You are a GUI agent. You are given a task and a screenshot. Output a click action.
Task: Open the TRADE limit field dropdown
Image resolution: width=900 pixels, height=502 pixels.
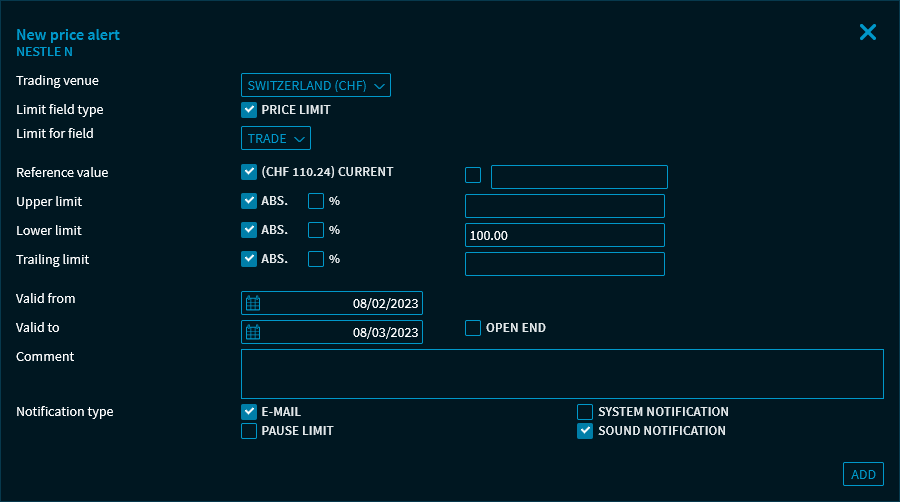276,138
